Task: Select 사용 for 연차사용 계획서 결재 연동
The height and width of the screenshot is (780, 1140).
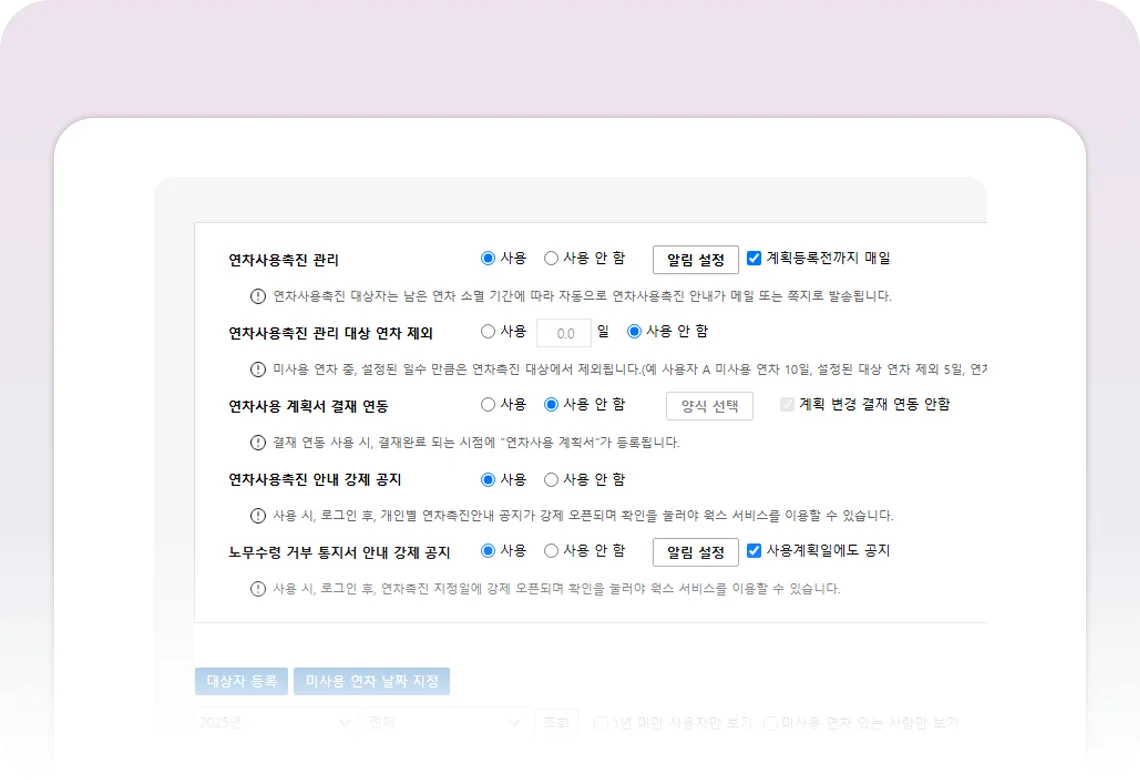Action: click(x=488, y=405)
